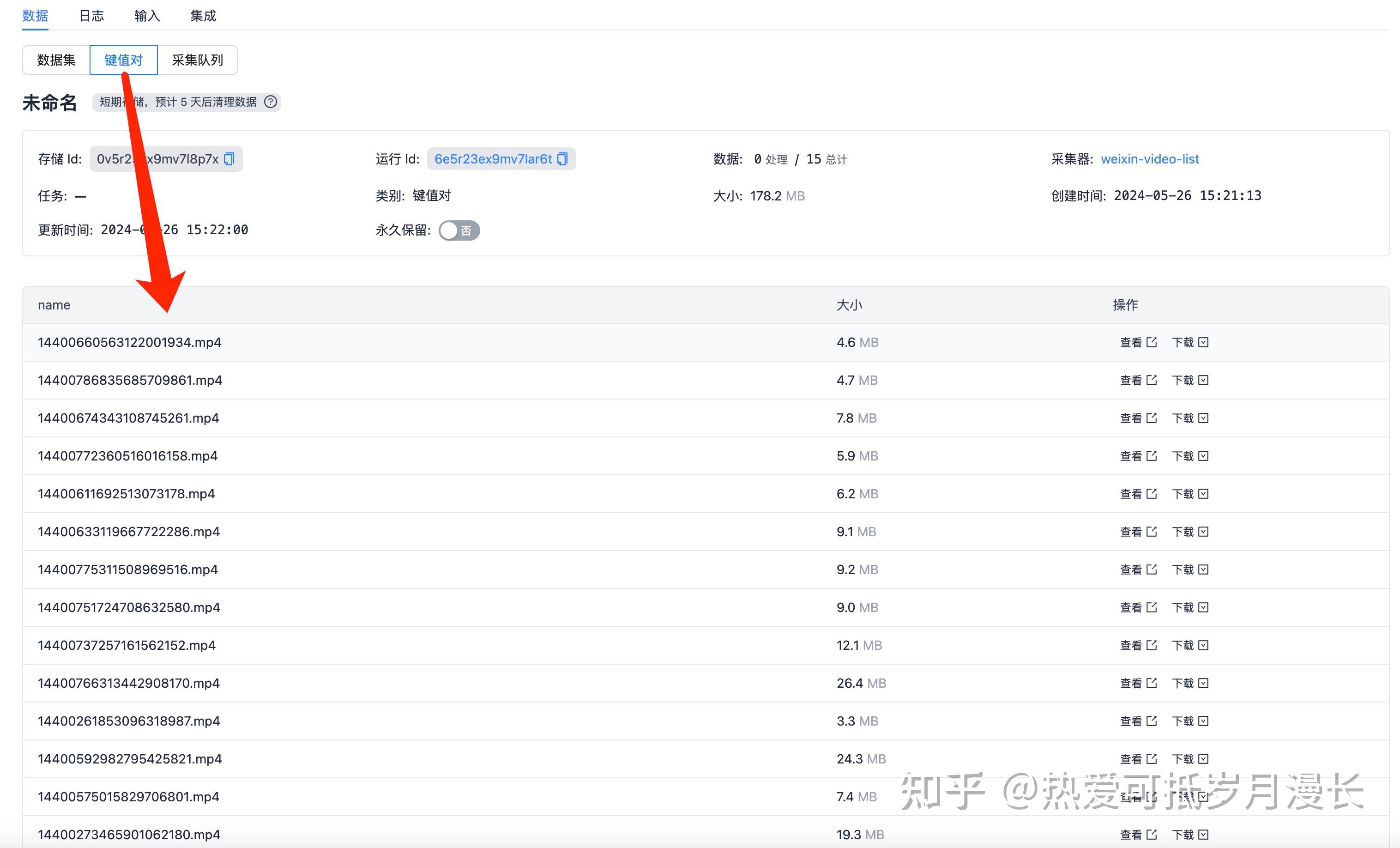Click the 12.1 MB size cell

click(858, 646)
